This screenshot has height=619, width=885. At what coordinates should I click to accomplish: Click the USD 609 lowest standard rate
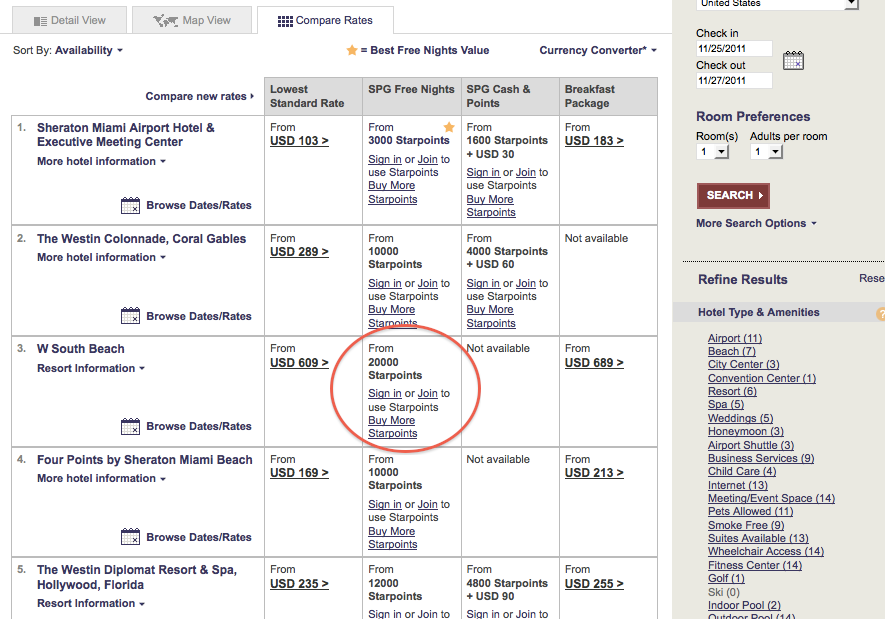click(299, 363)
